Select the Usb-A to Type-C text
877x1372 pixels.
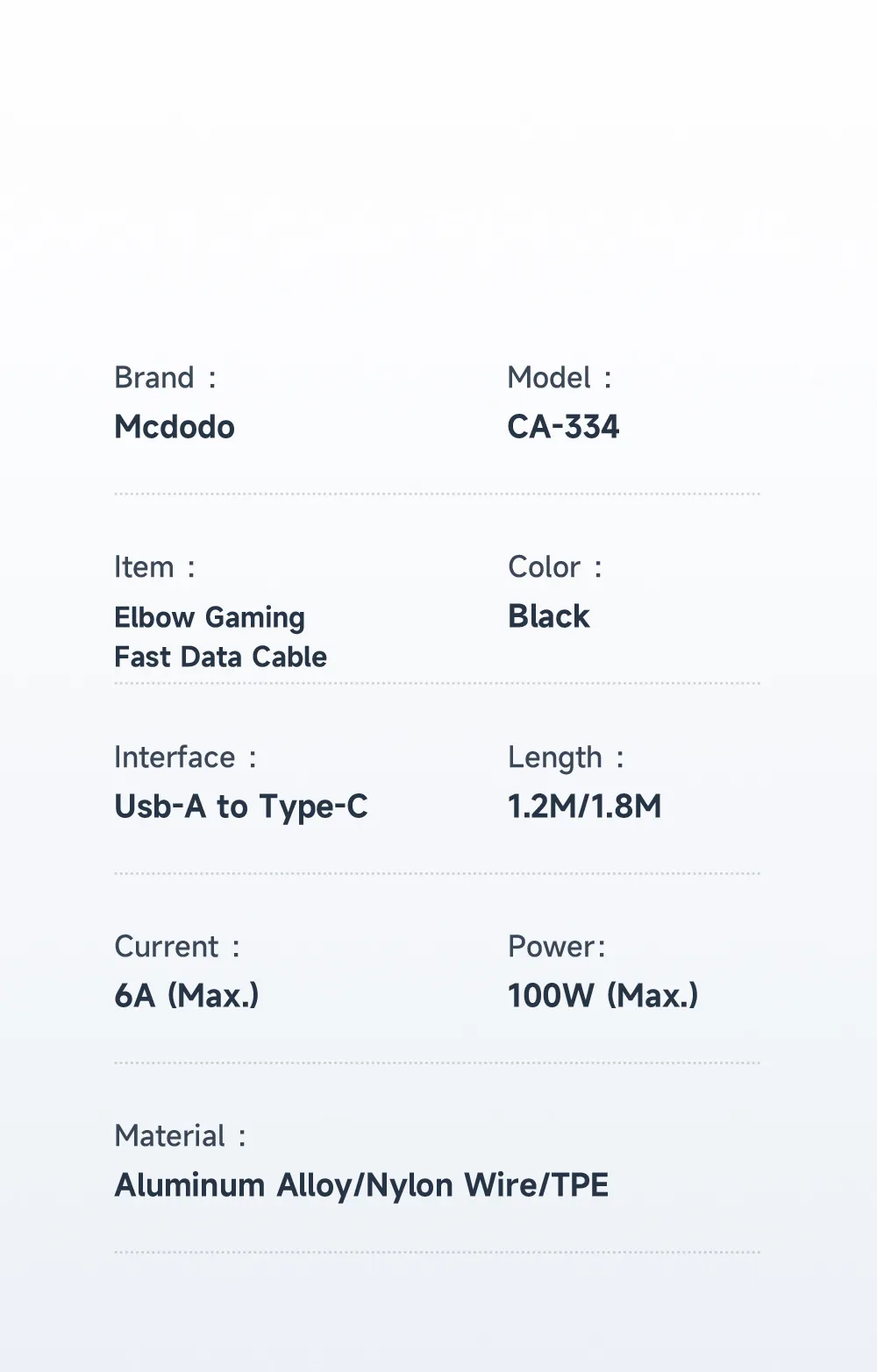click(x=241, y=807)
